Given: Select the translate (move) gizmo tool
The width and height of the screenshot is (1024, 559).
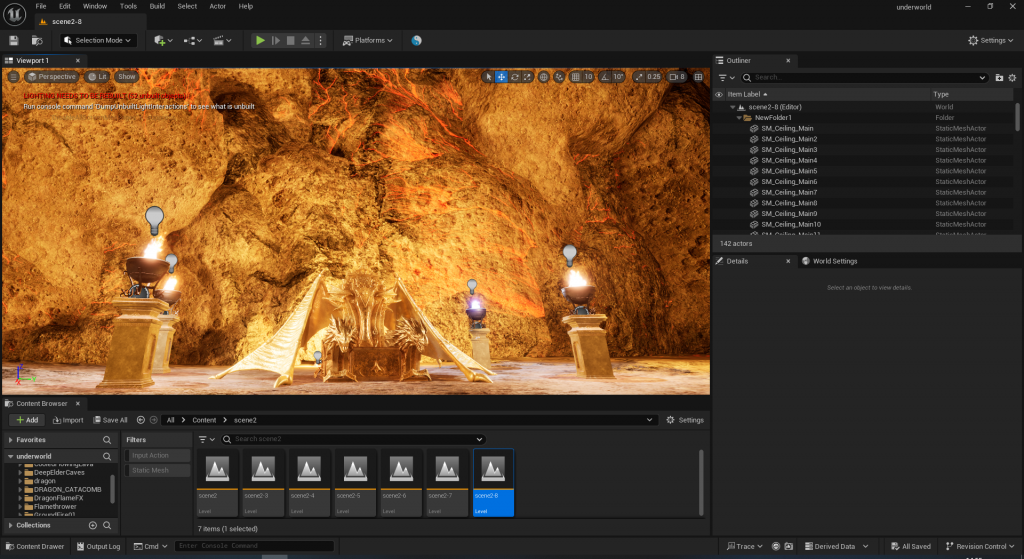Looking at the screenshot, I should [501, 77].
